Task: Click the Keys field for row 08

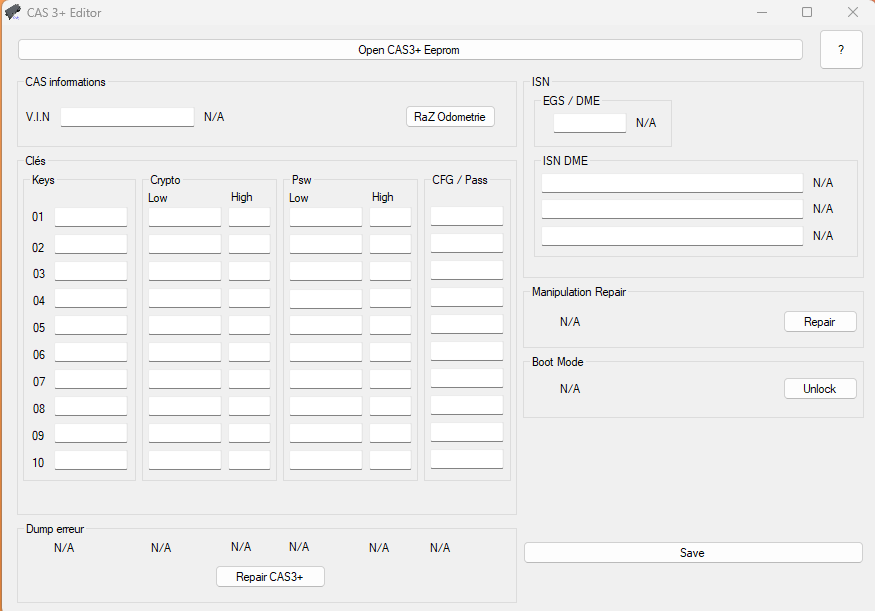Action: click(x=91, y=406)
